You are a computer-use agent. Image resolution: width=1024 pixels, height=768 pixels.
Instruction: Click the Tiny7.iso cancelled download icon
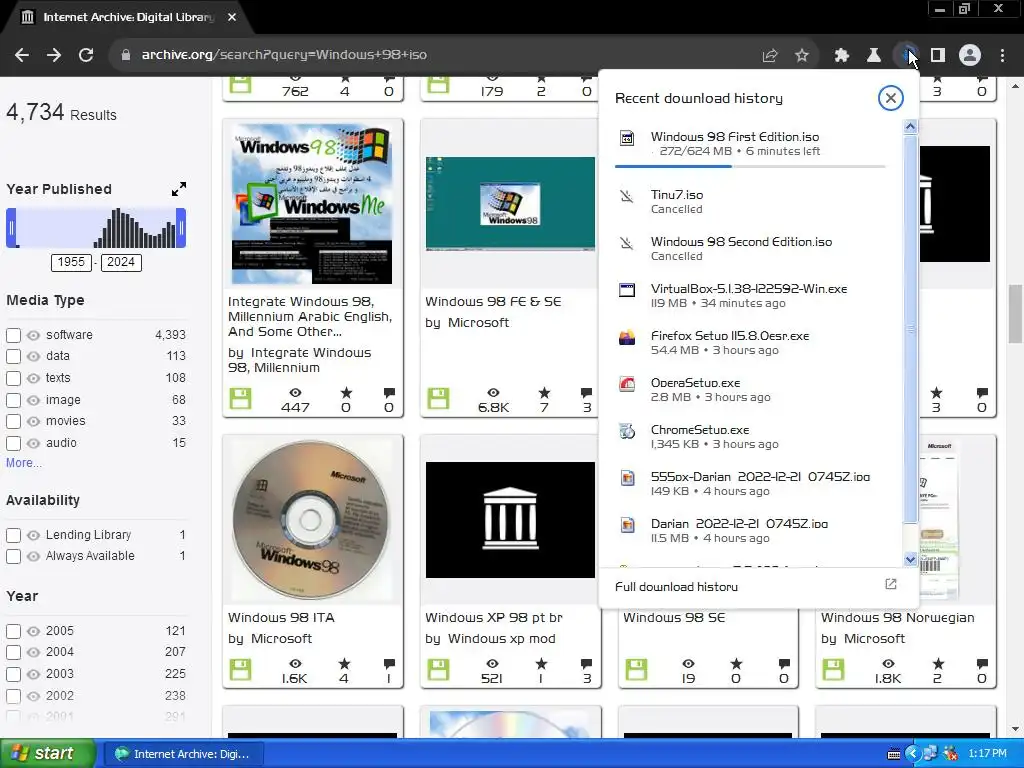click(x=627, y=196)
